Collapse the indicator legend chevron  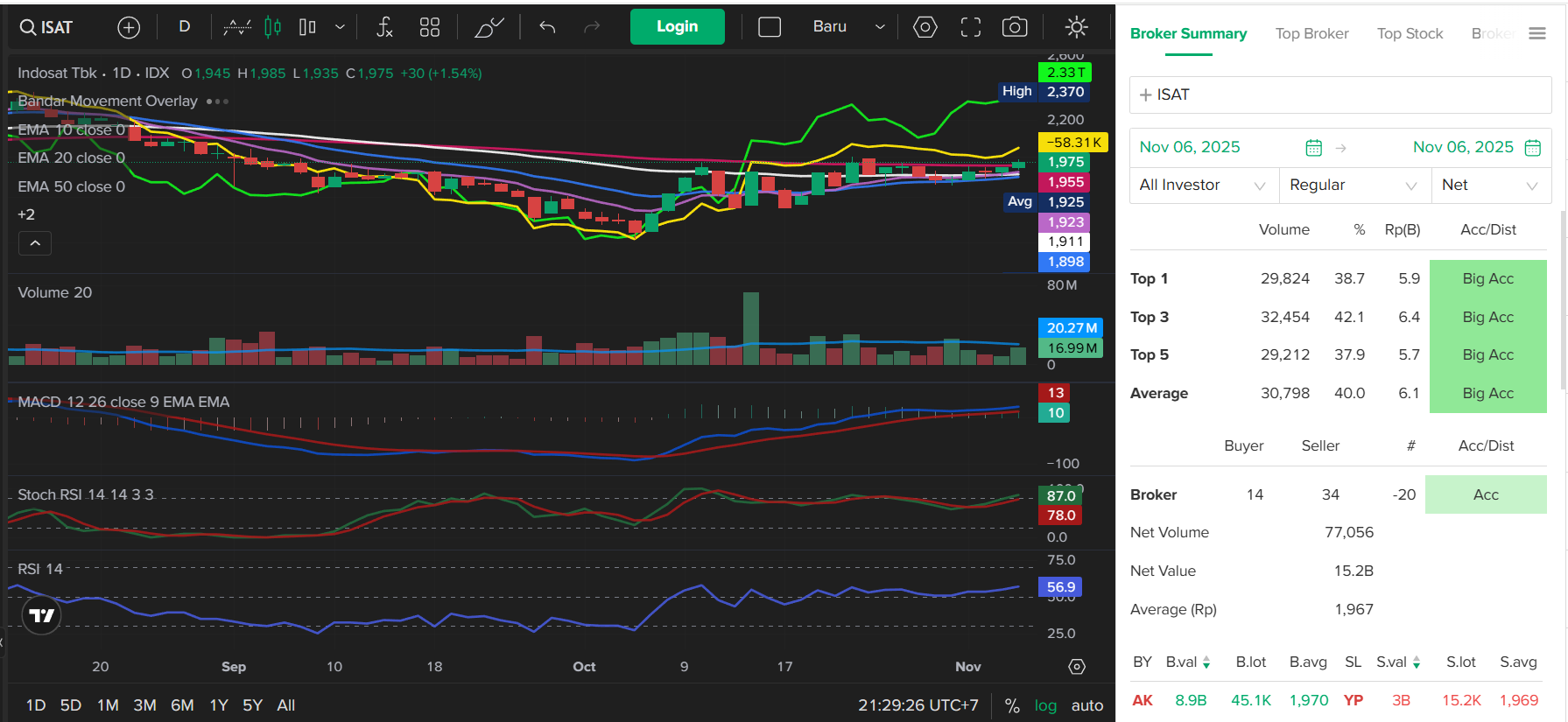(x=35, y=243)
